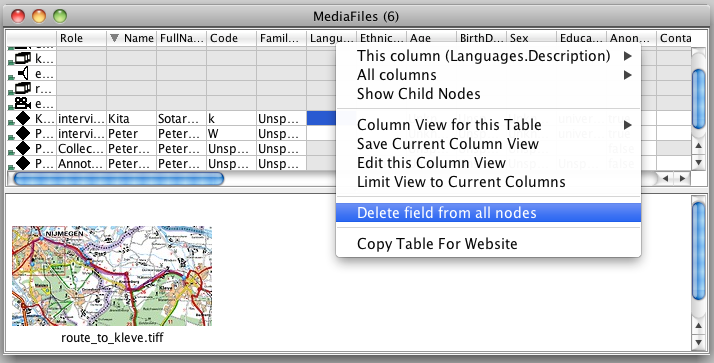Click lower pane scrollbar's up arrow
Screen dimensions: 714x363
pyautogui.click(x=699, y=326)
